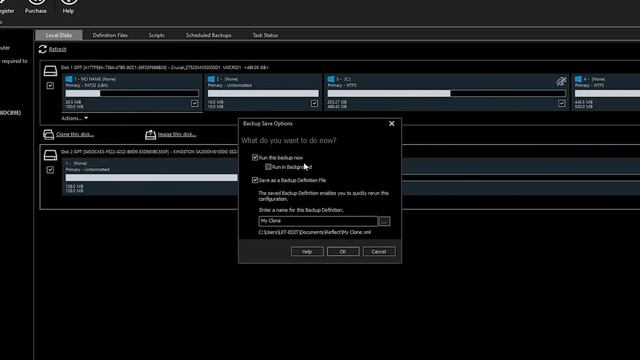Image resolution: width=640 pixels, height=360 pixels.
Task: Toggle Save as a Backup Definition File
Action: pyautogui.click(x=255, y=180)
